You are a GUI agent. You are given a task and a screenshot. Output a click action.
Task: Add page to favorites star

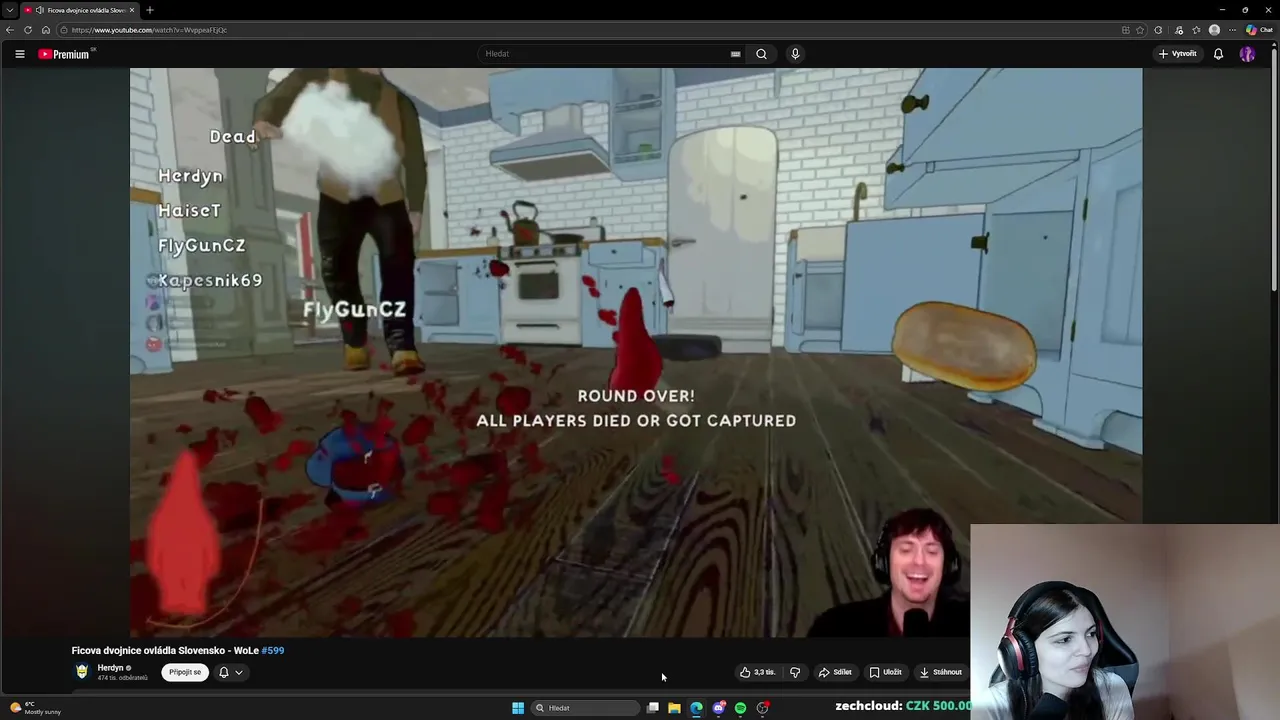point(1140,30)
